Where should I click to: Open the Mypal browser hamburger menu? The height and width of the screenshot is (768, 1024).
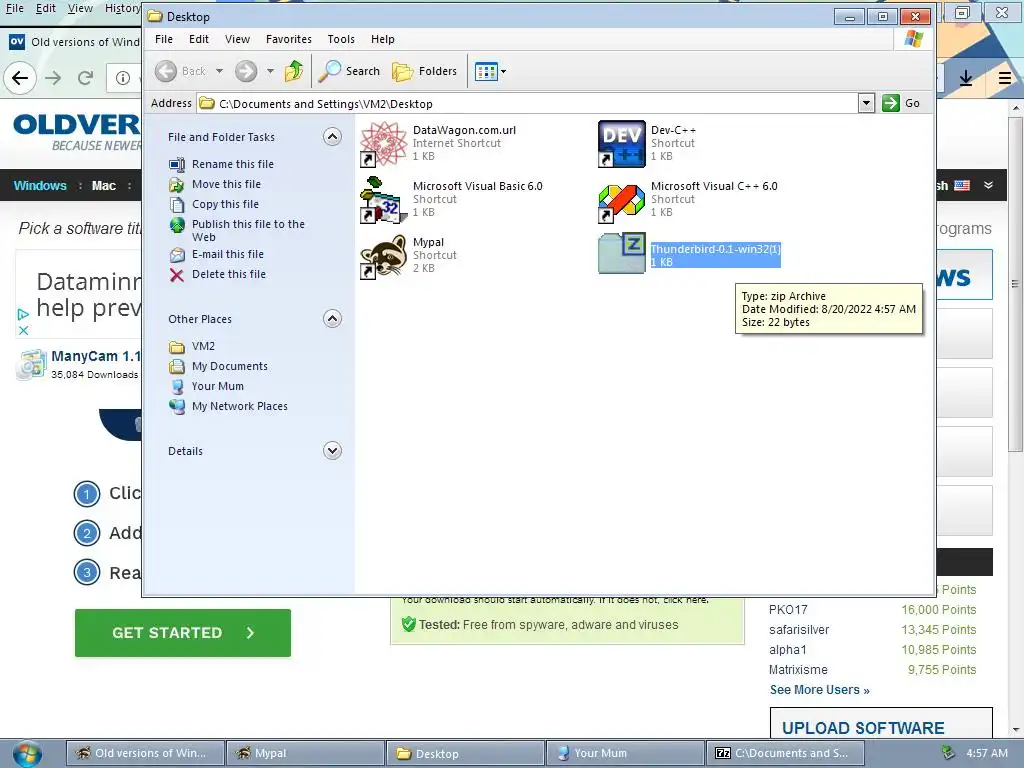1005,78
